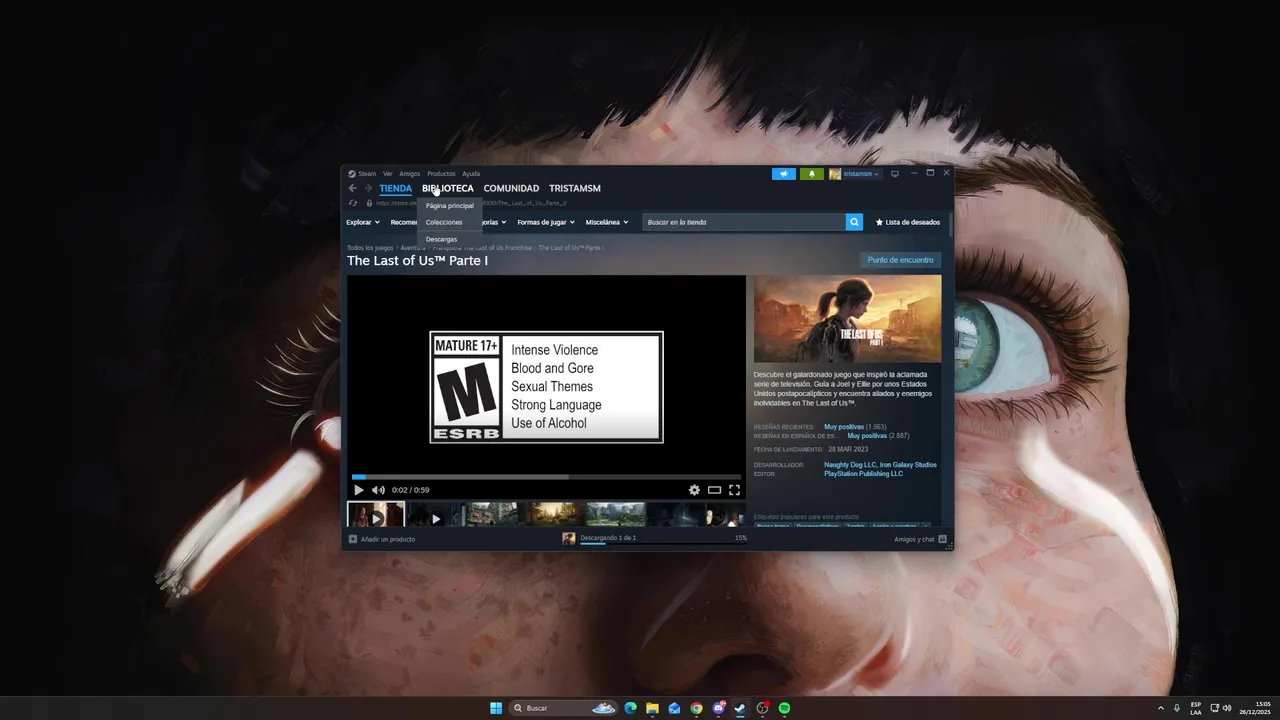Mute the trailer with the speaker icon
Viewport: 1280px width, 720px height.
coord(378,490)
